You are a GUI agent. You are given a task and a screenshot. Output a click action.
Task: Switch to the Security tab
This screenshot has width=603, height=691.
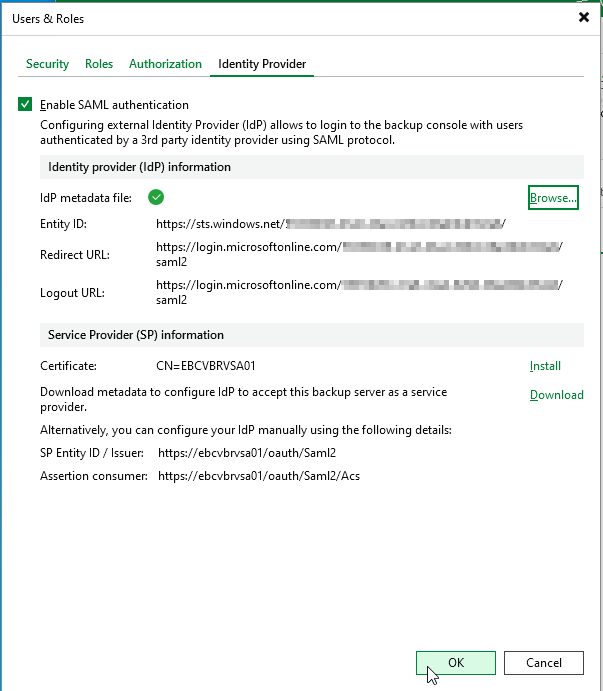(x=47, y=64)
